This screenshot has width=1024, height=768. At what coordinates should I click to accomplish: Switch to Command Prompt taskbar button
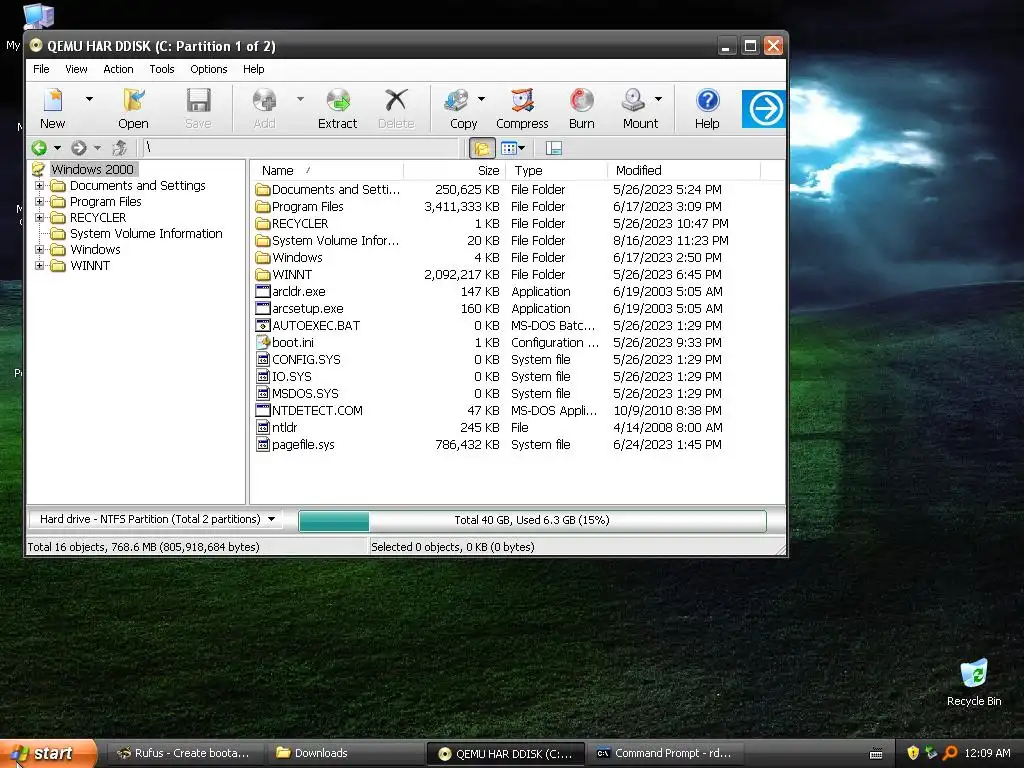(664, 753)
